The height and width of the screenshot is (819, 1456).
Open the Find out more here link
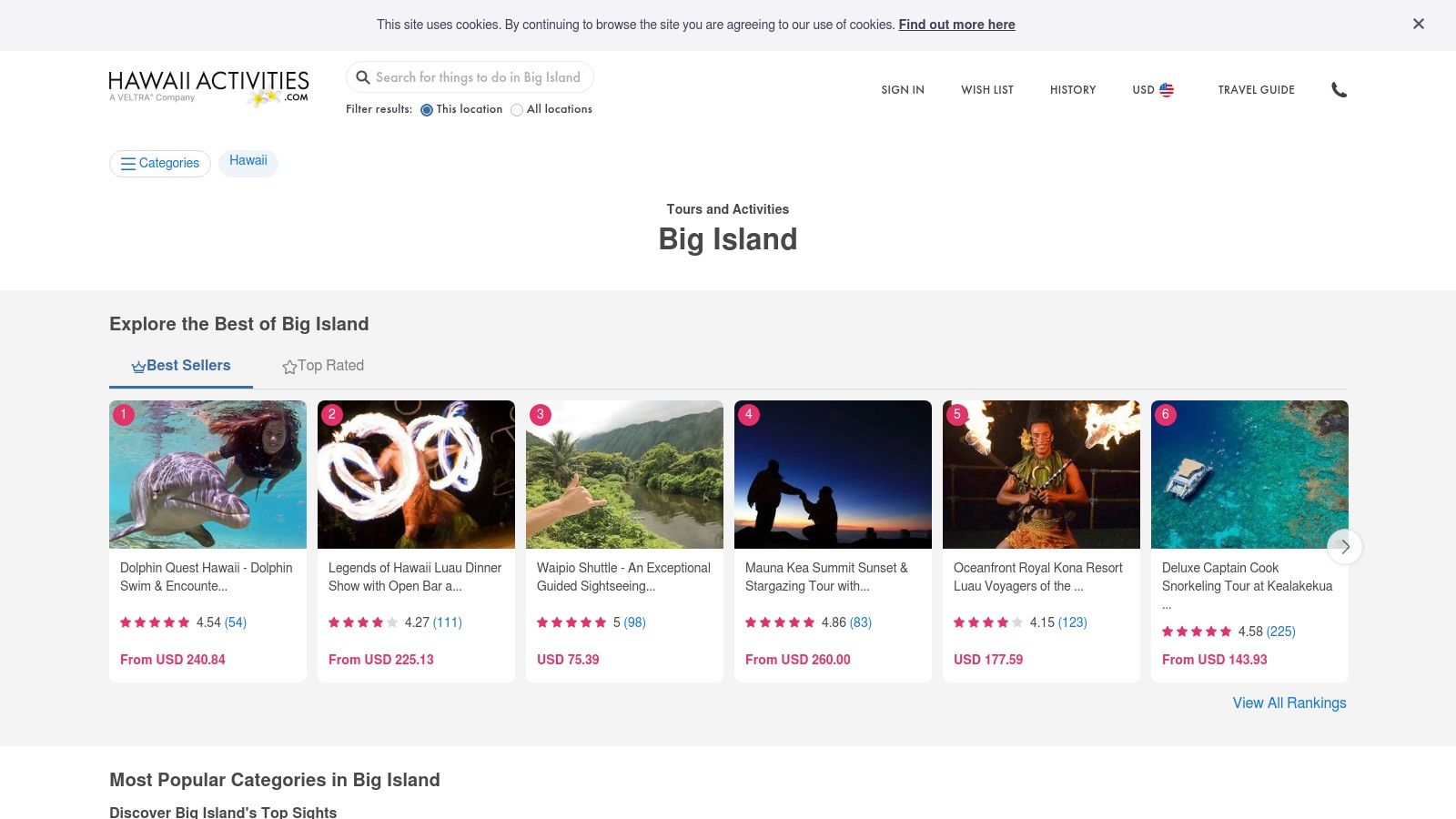pyautogui.click(x=956, y=25)
